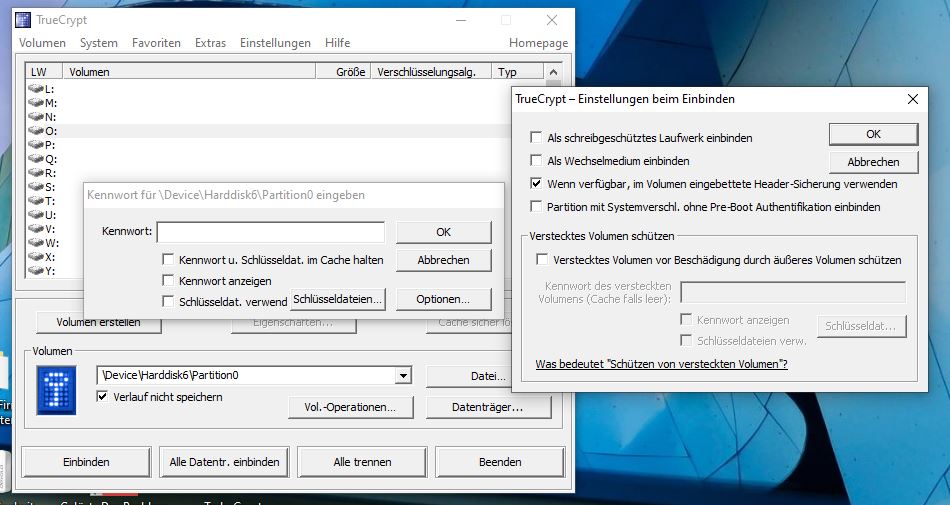Click 'Volumen erstellen' button
The image size is (950, 505).
coord(99,322)
